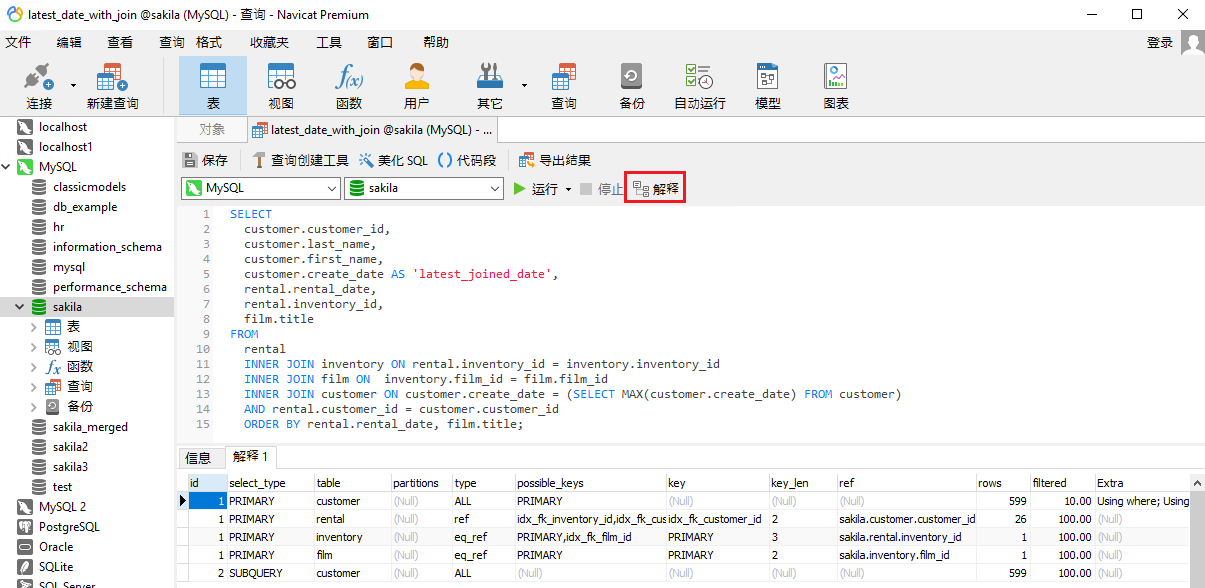Click 美化 SQL (Beautify SQL)
1205x588 pixels.
[x=393, y=160]
